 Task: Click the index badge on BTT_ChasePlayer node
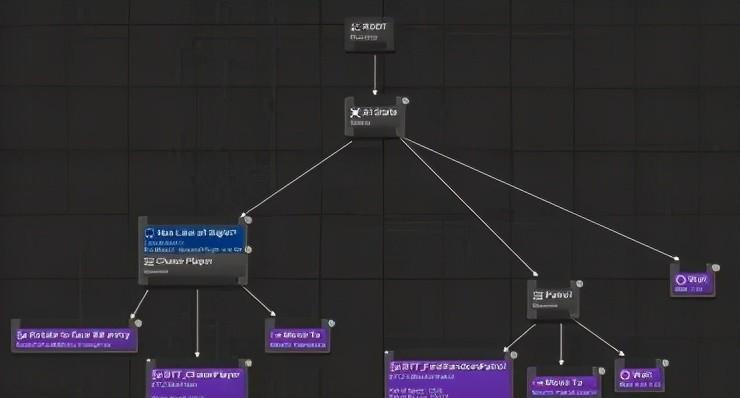click(x=248, y=363)
